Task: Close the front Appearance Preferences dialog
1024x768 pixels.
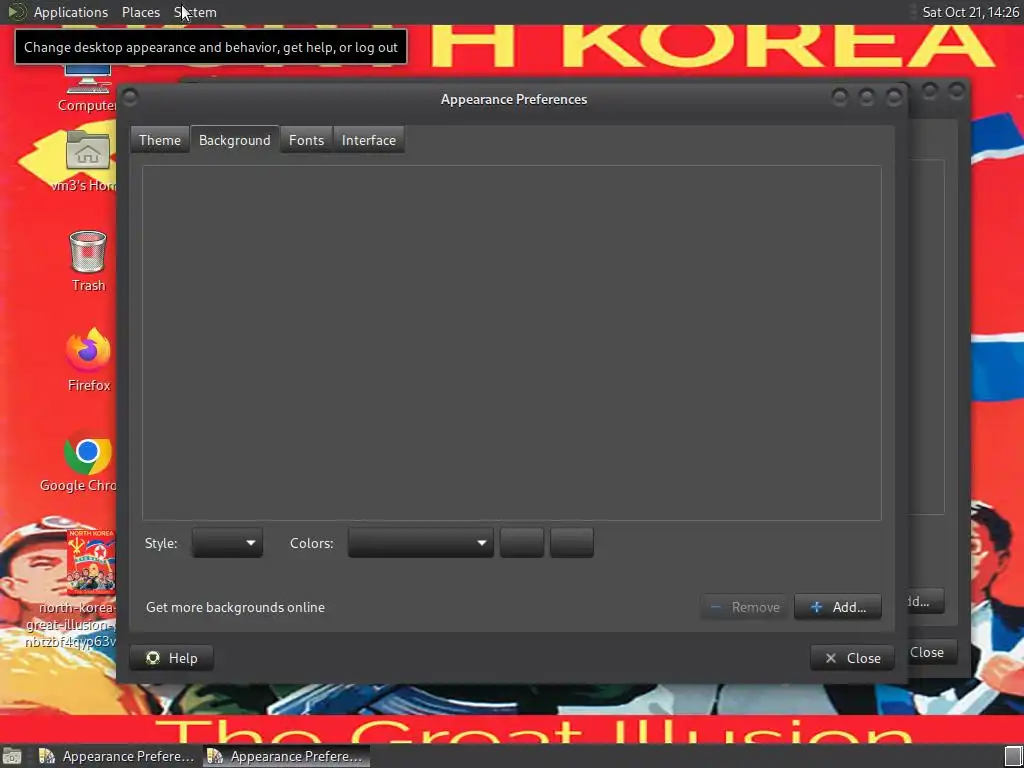Action: pos(852,658)
